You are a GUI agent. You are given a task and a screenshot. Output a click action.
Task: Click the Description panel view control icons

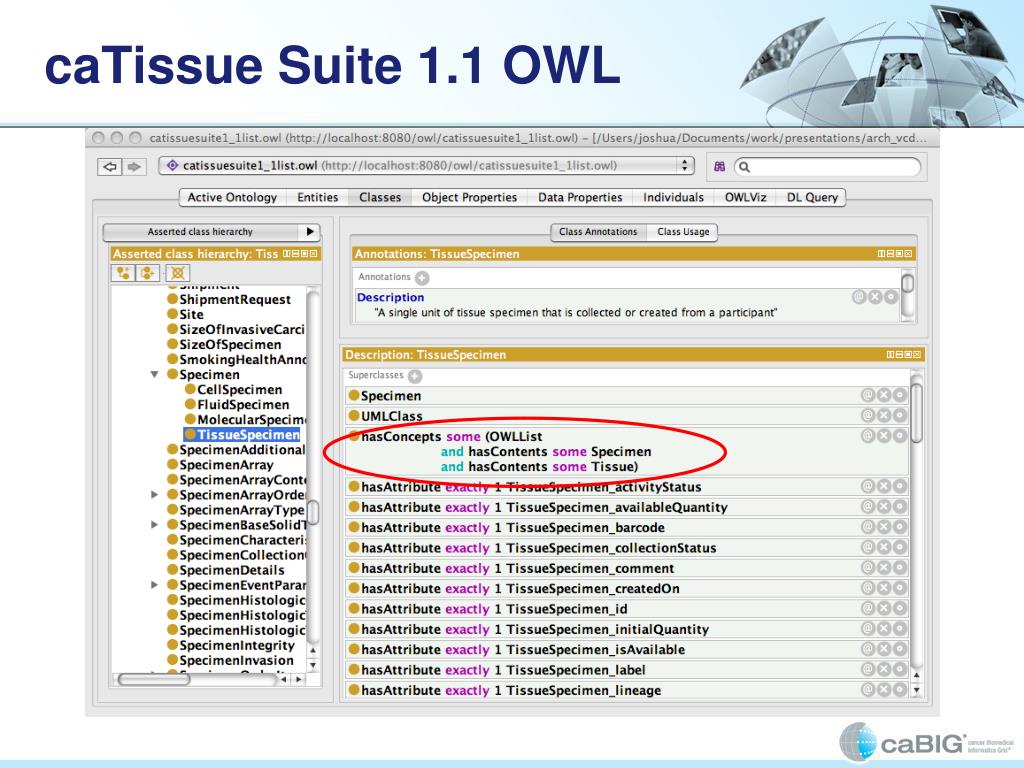[x=904, y=355]
